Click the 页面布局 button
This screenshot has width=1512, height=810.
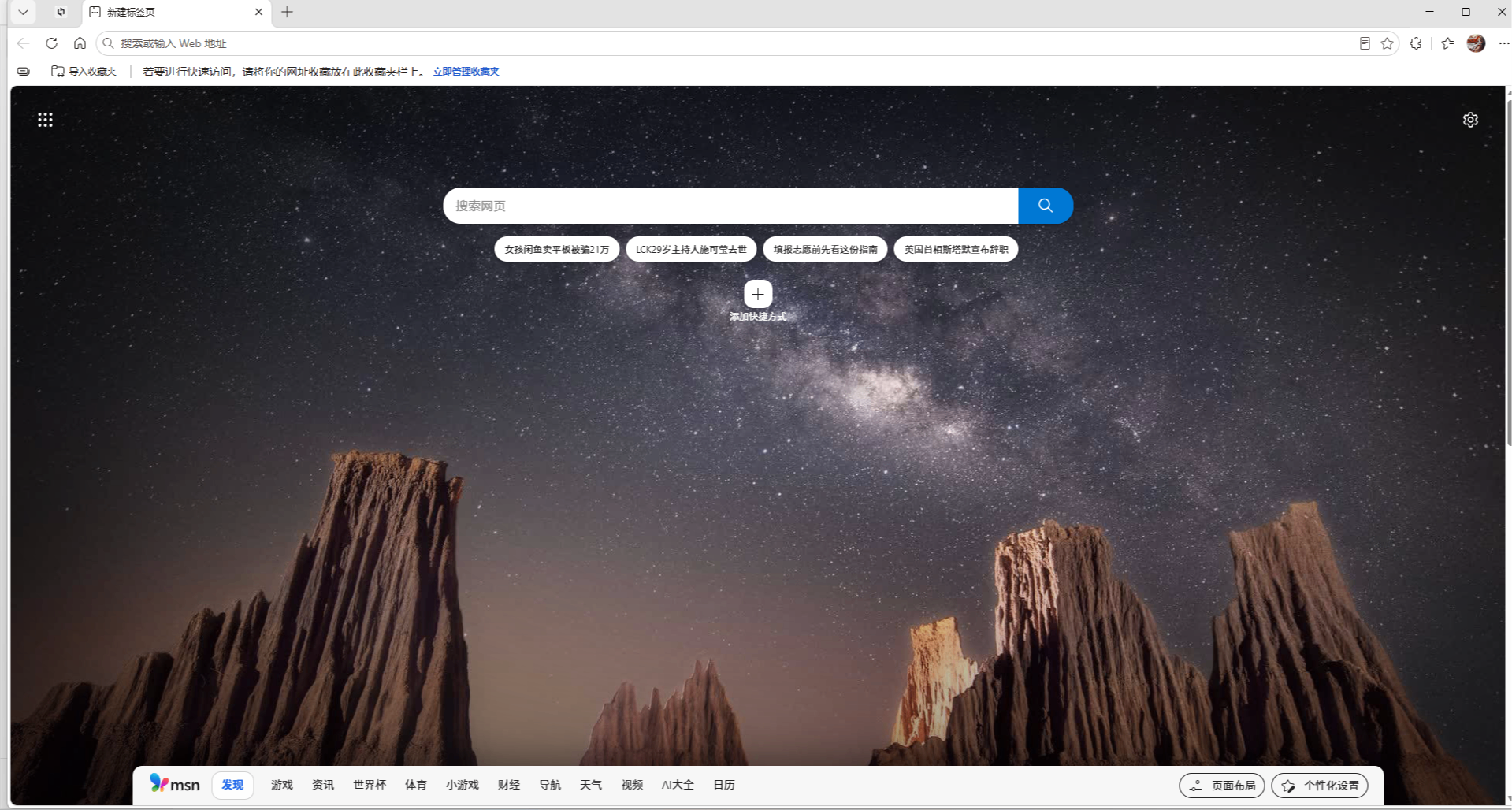pyautogui.click(x=1222, y=786)
